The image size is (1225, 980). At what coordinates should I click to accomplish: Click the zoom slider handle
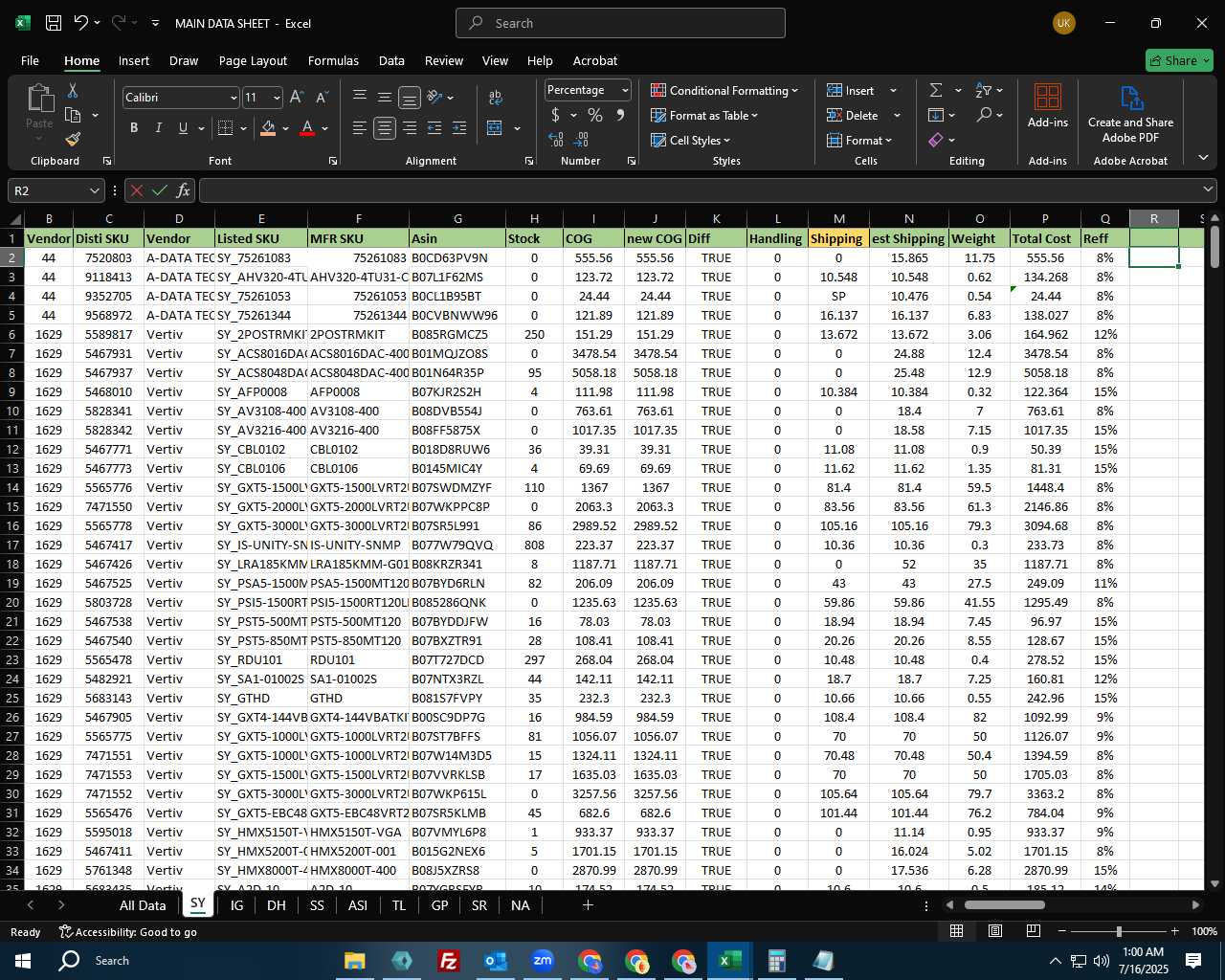[1118, 931]
